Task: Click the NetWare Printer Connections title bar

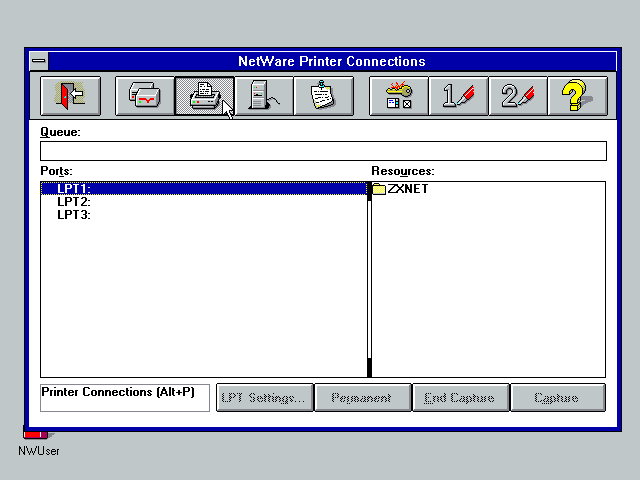Action: pyautogui.click(x=332, y=61)
